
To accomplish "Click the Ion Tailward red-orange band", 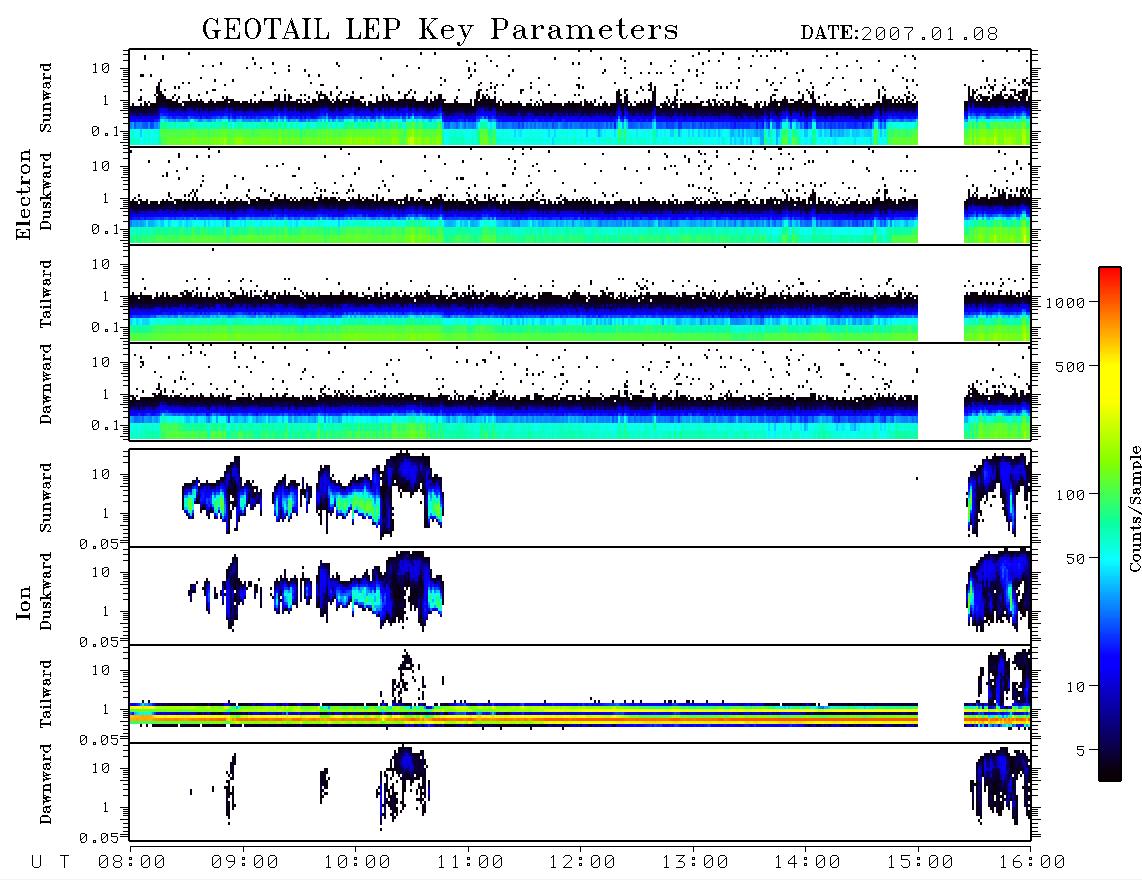I will coord(524,719).
